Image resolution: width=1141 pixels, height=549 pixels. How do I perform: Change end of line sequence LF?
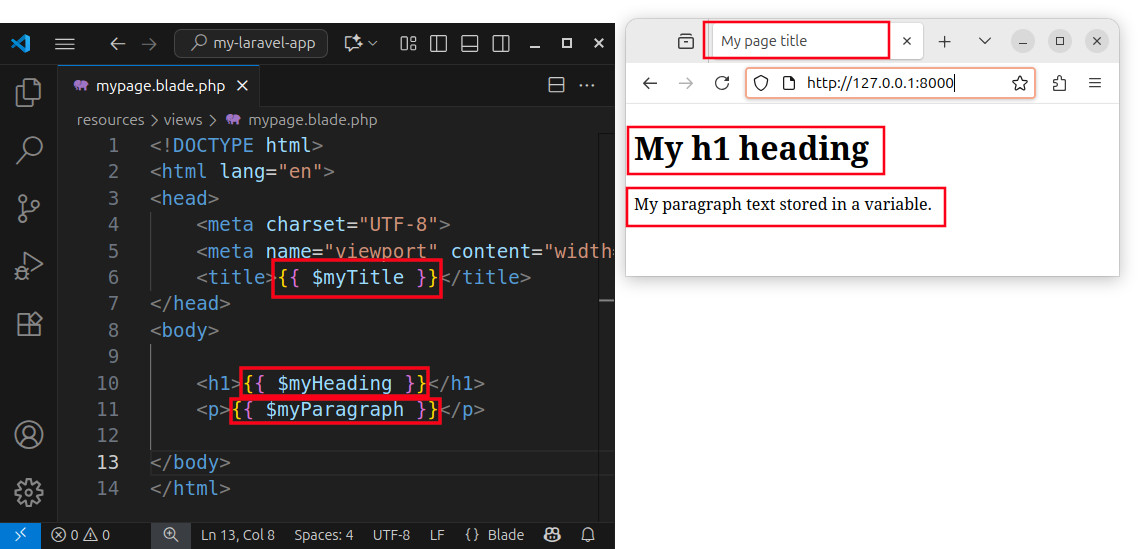tap(437, 535)
